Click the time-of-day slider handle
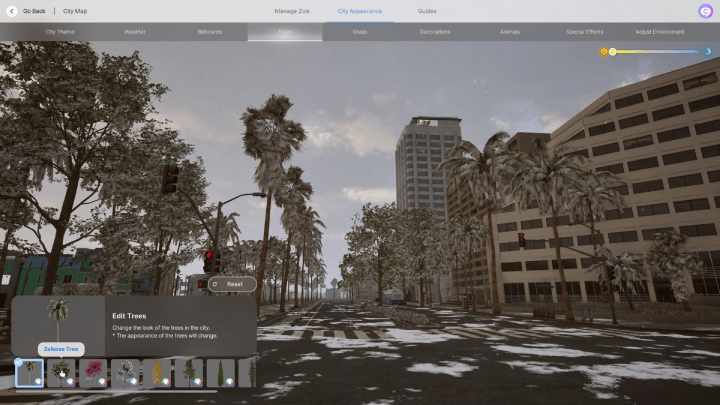Viewport: 720px width, 405px height. [613, 51]
